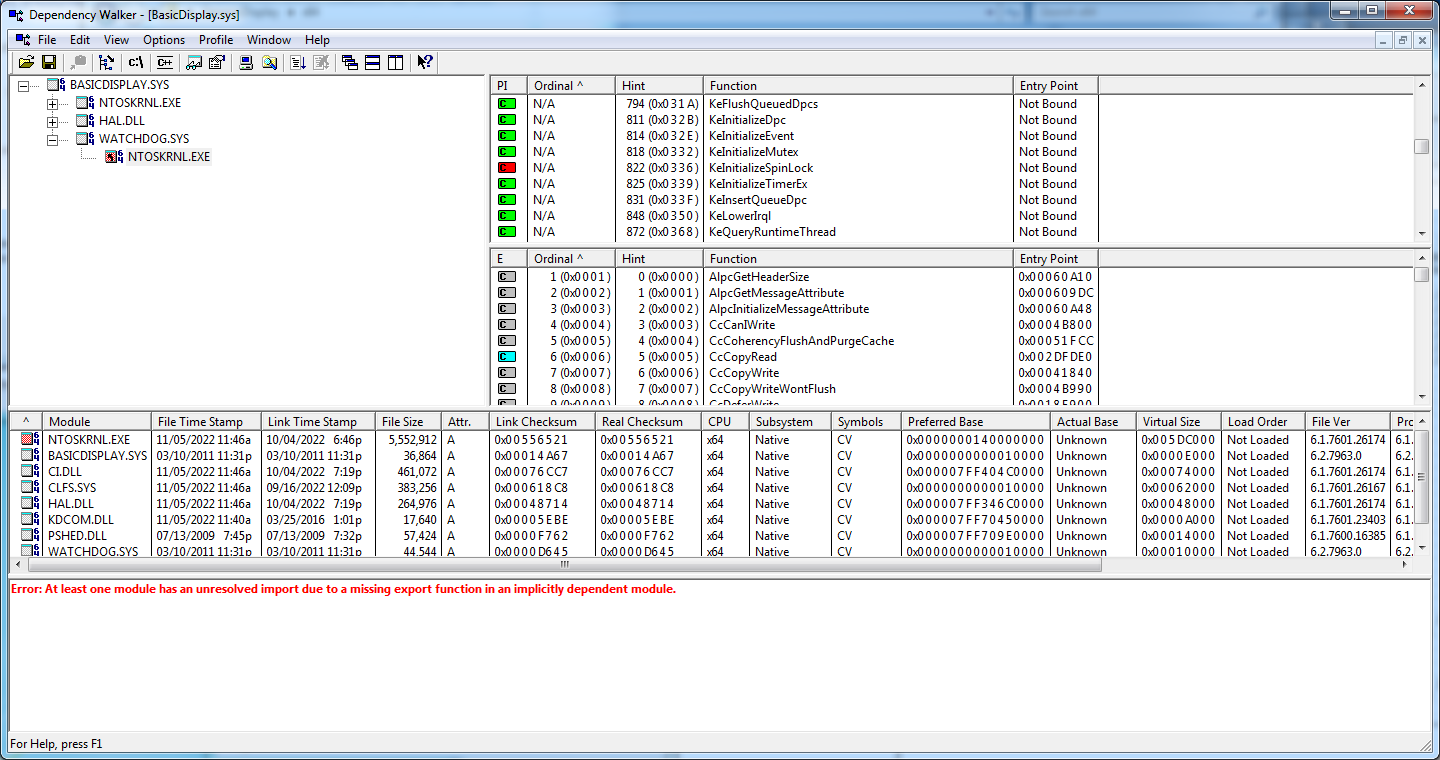This screenshot has height=760, width=1440.
Task: Open module Properties from the toolbar
Action: click(216, 62)
